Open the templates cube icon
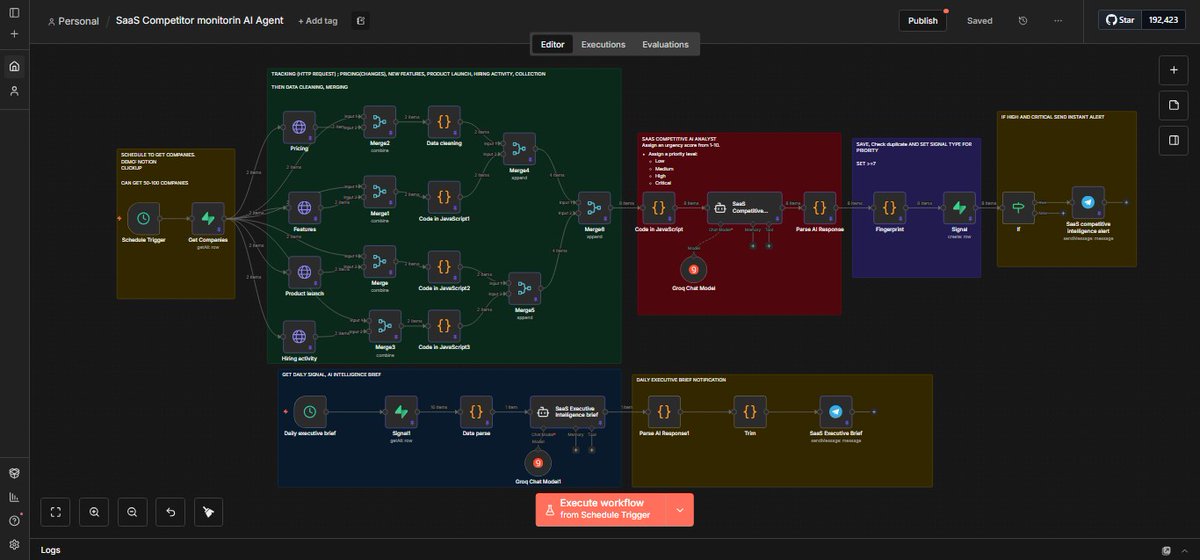The width and height of the screenshot is (1200, 560). [x=14, y=473]
